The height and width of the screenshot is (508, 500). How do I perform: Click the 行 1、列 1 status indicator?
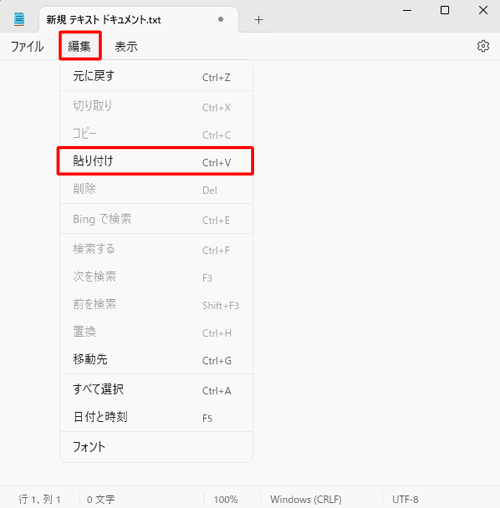tap(39, 499)
